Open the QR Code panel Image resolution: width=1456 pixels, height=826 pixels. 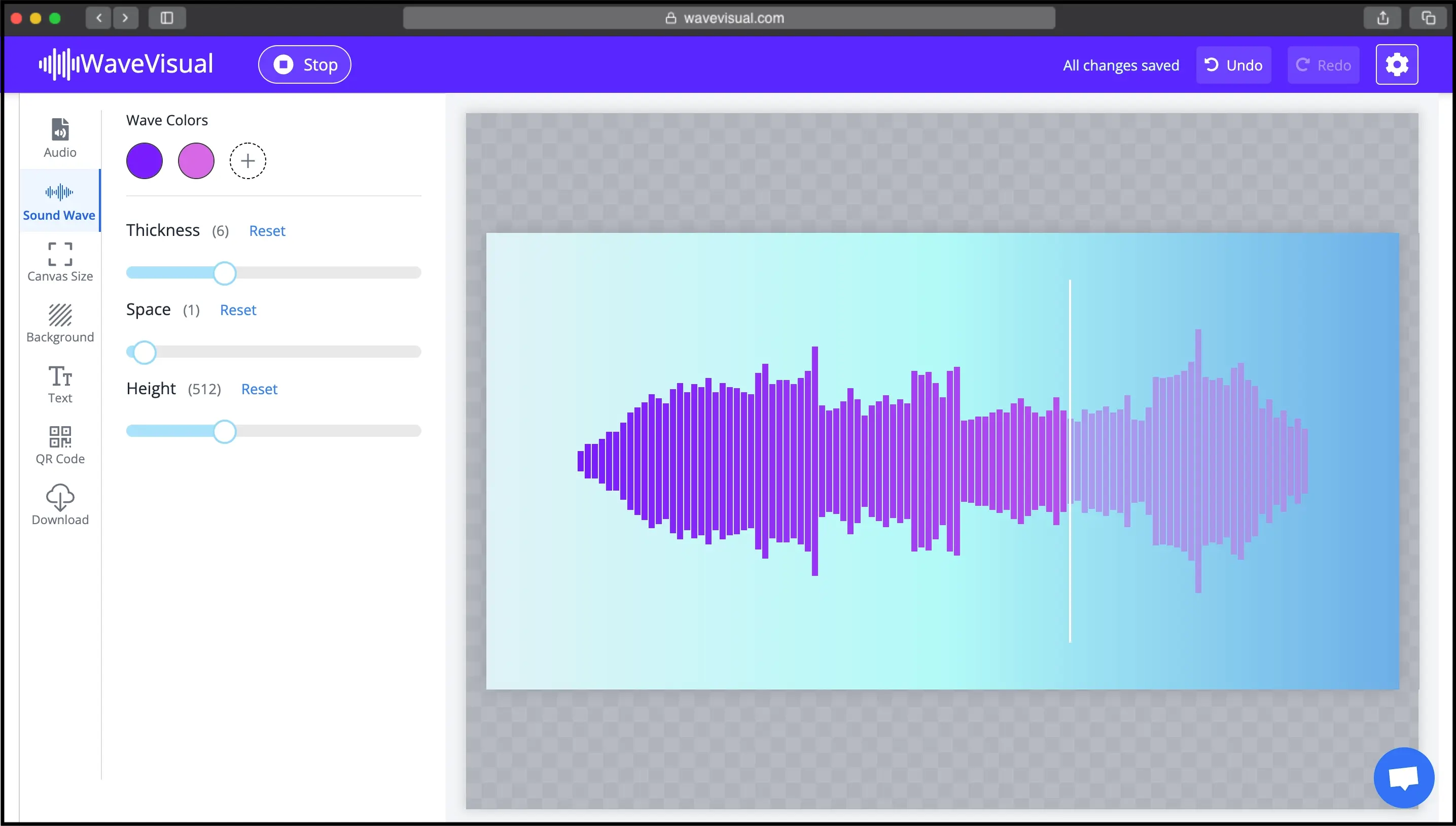coord(59,445)
